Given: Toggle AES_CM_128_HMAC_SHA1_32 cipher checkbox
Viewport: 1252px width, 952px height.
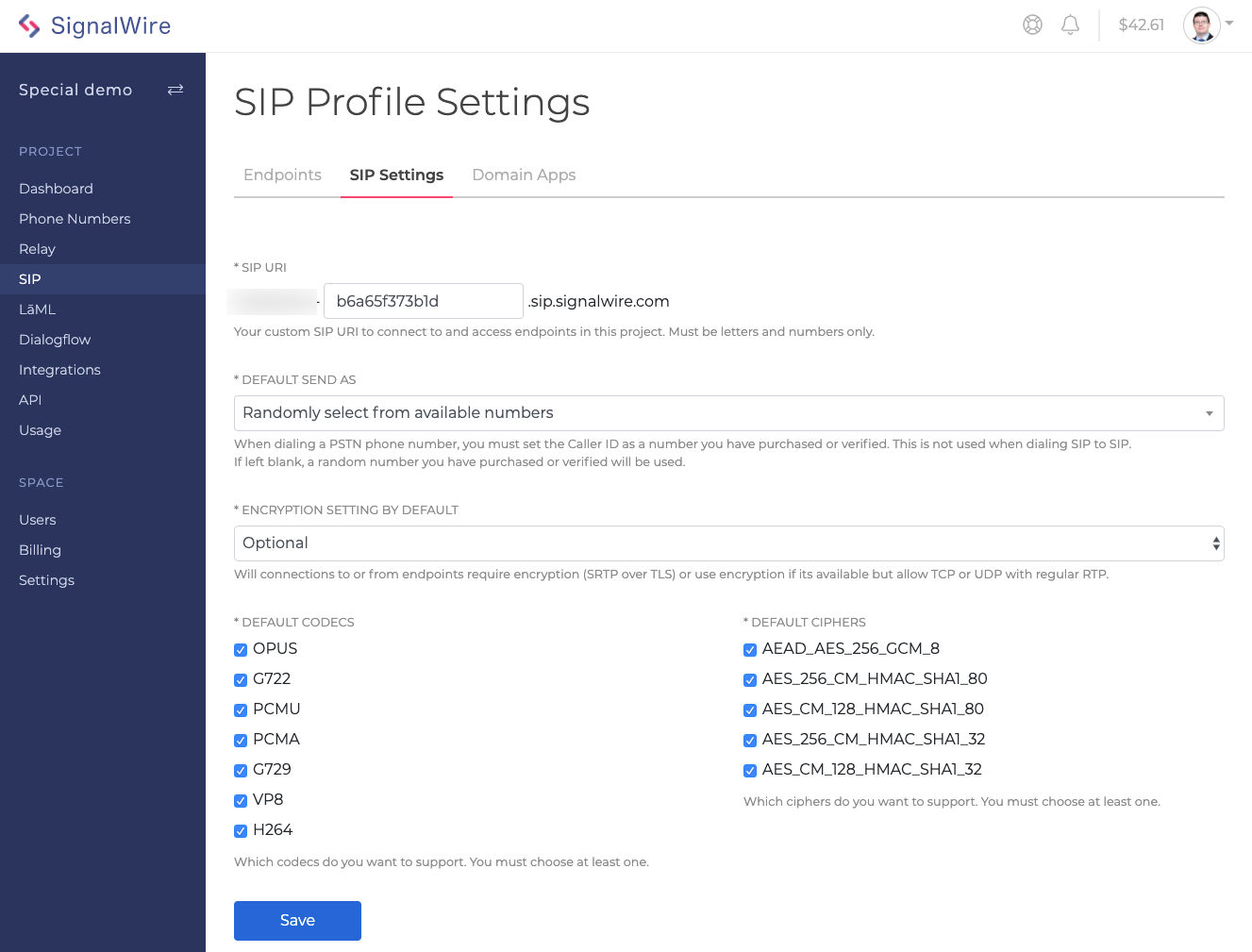Looking at the screenshot, I should pos(750,771).
